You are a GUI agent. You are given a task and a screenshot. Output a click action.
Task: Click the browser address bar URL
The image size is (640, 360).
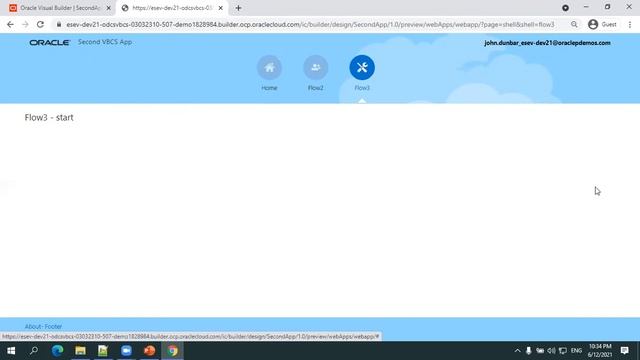pos(310,24)
